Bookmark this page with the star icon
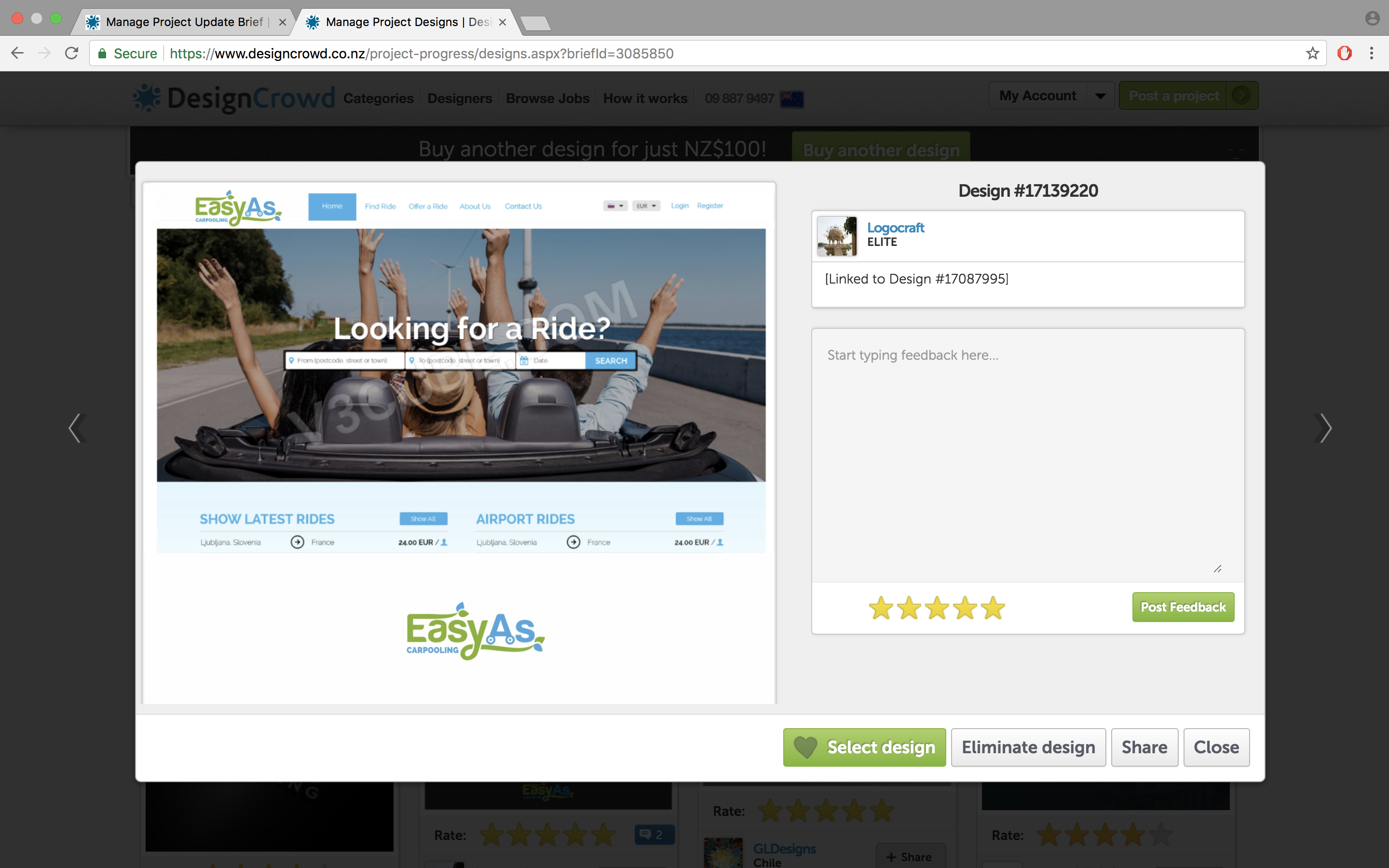This screenshot has width=1389, height=868. [1312, 54]
